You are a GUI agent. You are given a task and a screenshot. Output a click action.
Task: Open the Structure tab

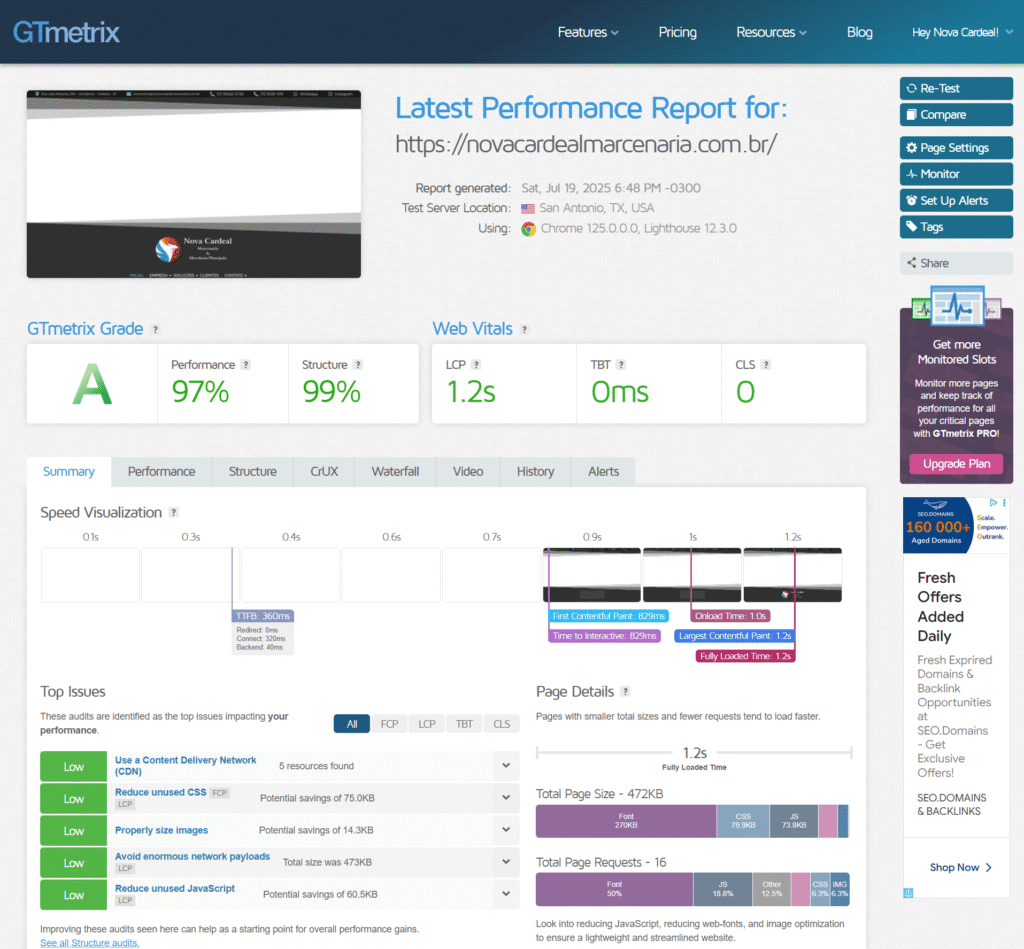click(x=252, y=472)
